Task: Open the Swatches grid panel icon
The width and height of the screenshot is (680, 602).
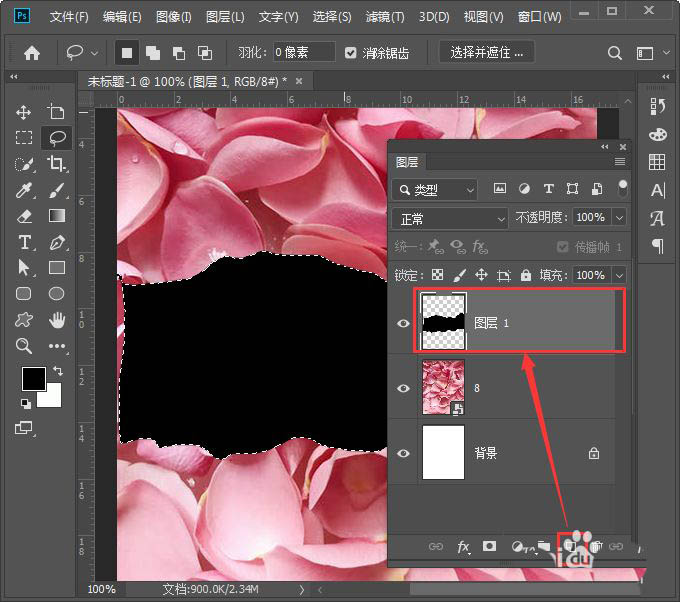Action: pos(657,162)
